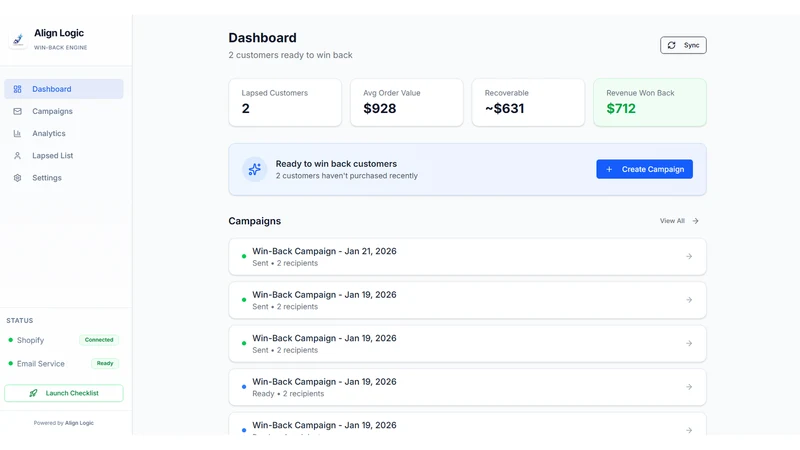
Task: Click green status dot beside Shopify
Action: click(x=11, y=340)
